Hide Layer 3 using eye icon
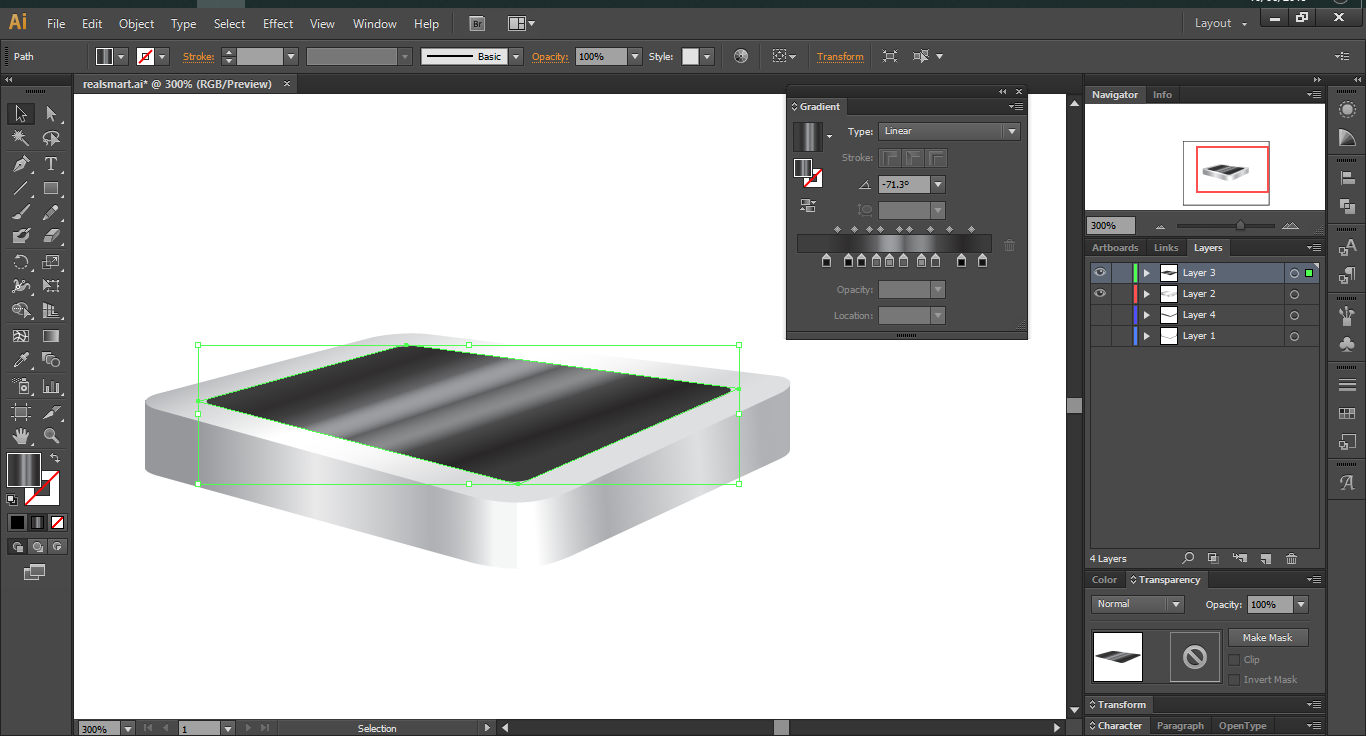The width and height of the screenshot is (1366, 736). click(x=1100, y=273)
